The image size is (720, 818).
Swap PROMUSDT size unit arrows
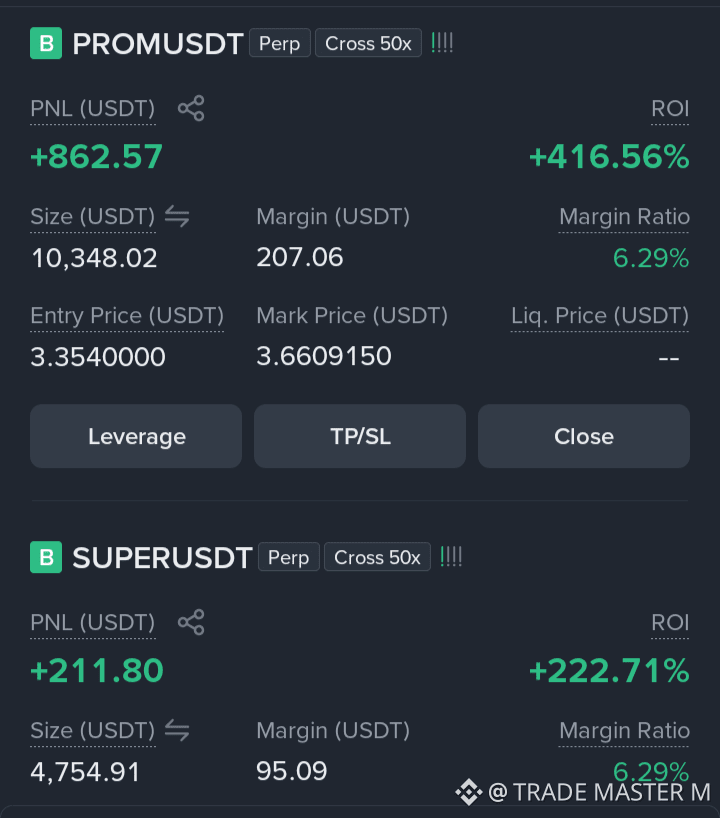coord(177,216)
